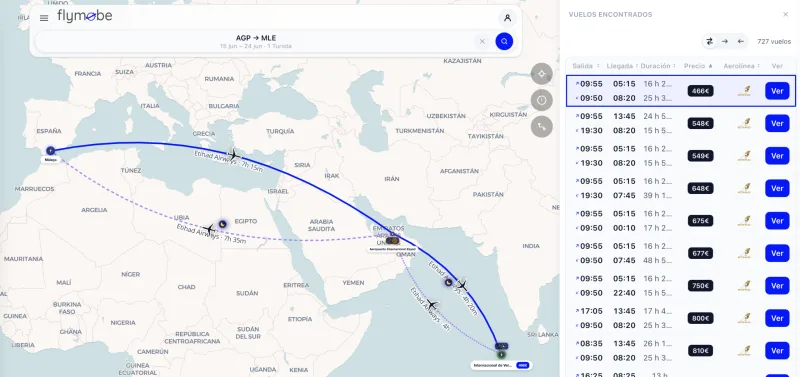This screenshot has height=377, width=800.
Task: Open the map info circle button
Action: click(541, 100)
